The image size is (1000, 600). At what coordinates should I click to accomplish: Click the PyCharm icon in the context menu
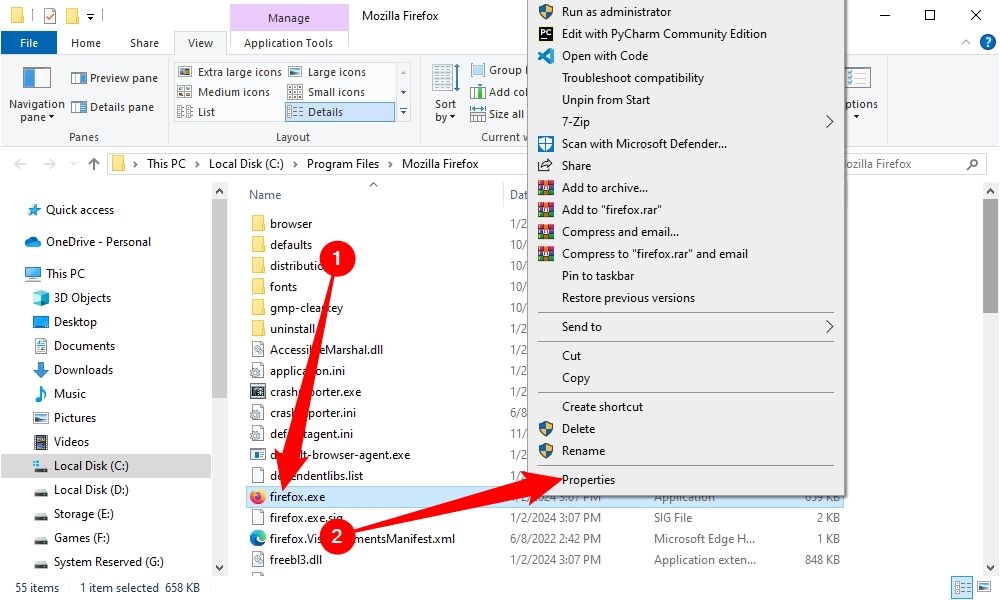tap(546, 34)
